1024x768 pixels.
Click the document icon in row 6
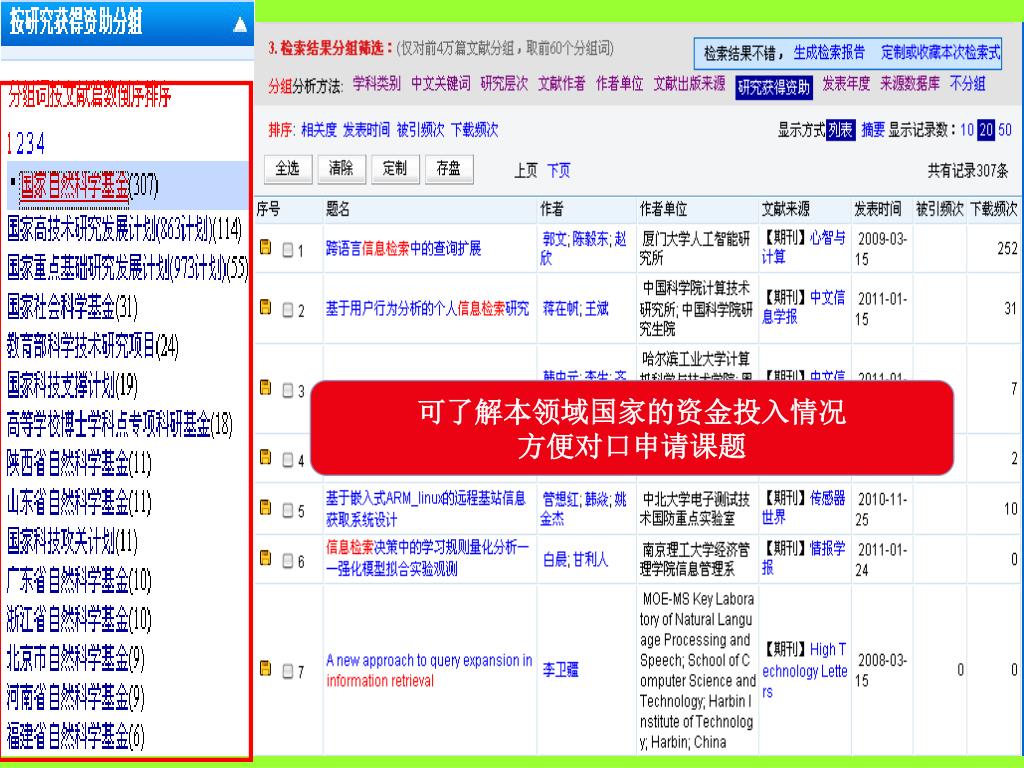[265, 558]
